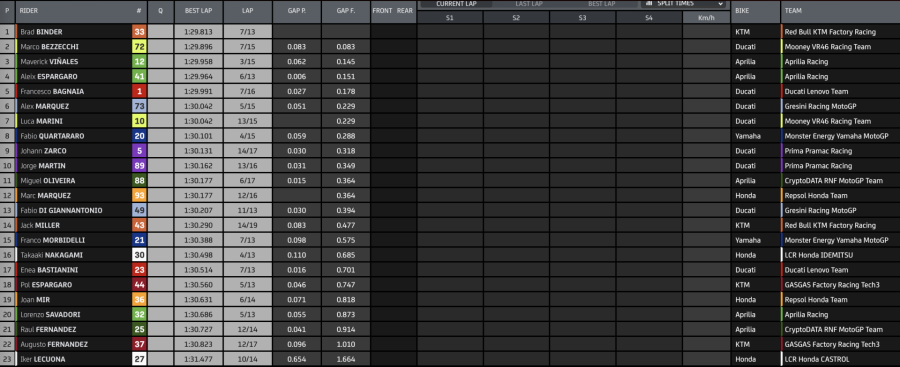The image size is (900, 367).
Task: Select rider Luca MARINI
Action: 40,121
